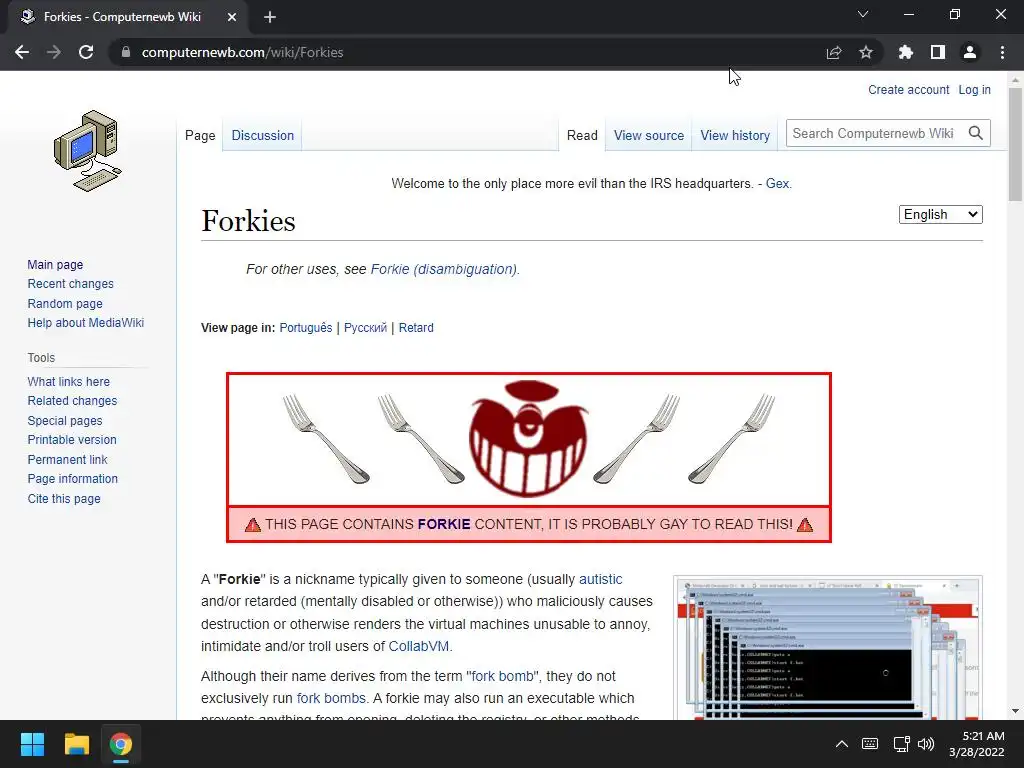Click the browser address bar URL
This screenshot has width=1024, height=768.
[x=242, y=52]
